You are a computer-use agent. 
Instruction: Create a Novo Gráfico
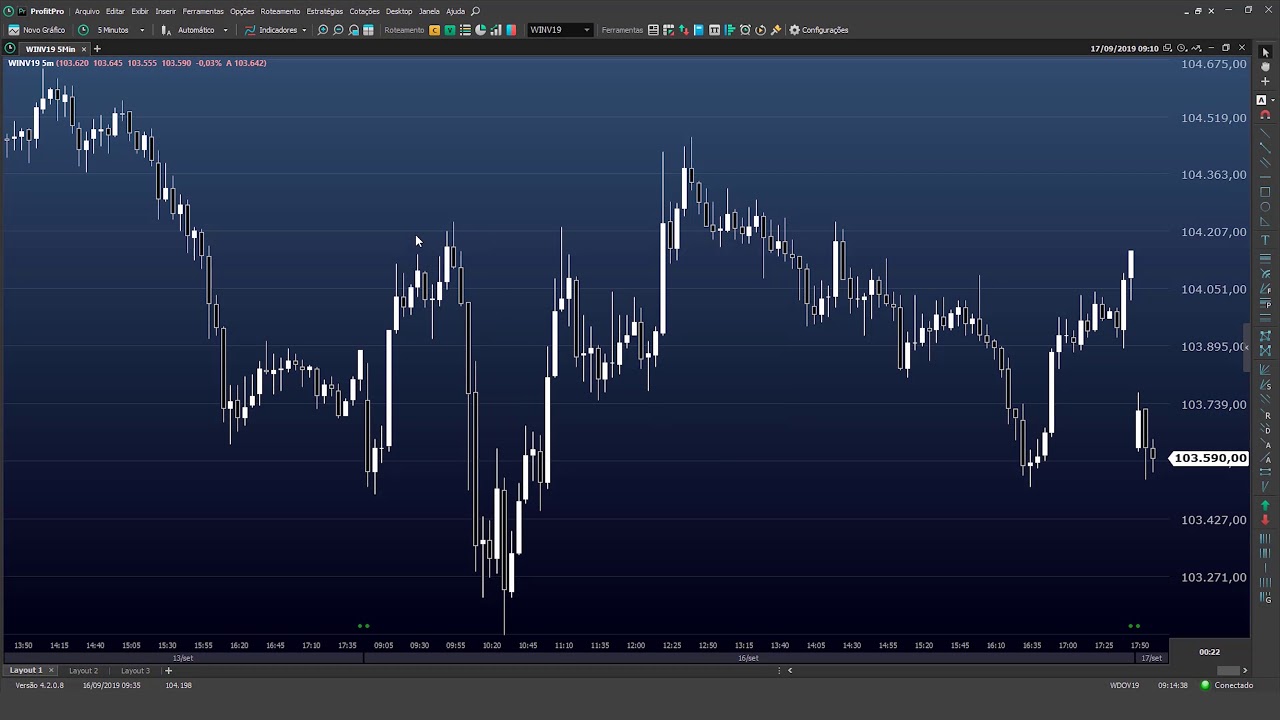click(37, 30)
